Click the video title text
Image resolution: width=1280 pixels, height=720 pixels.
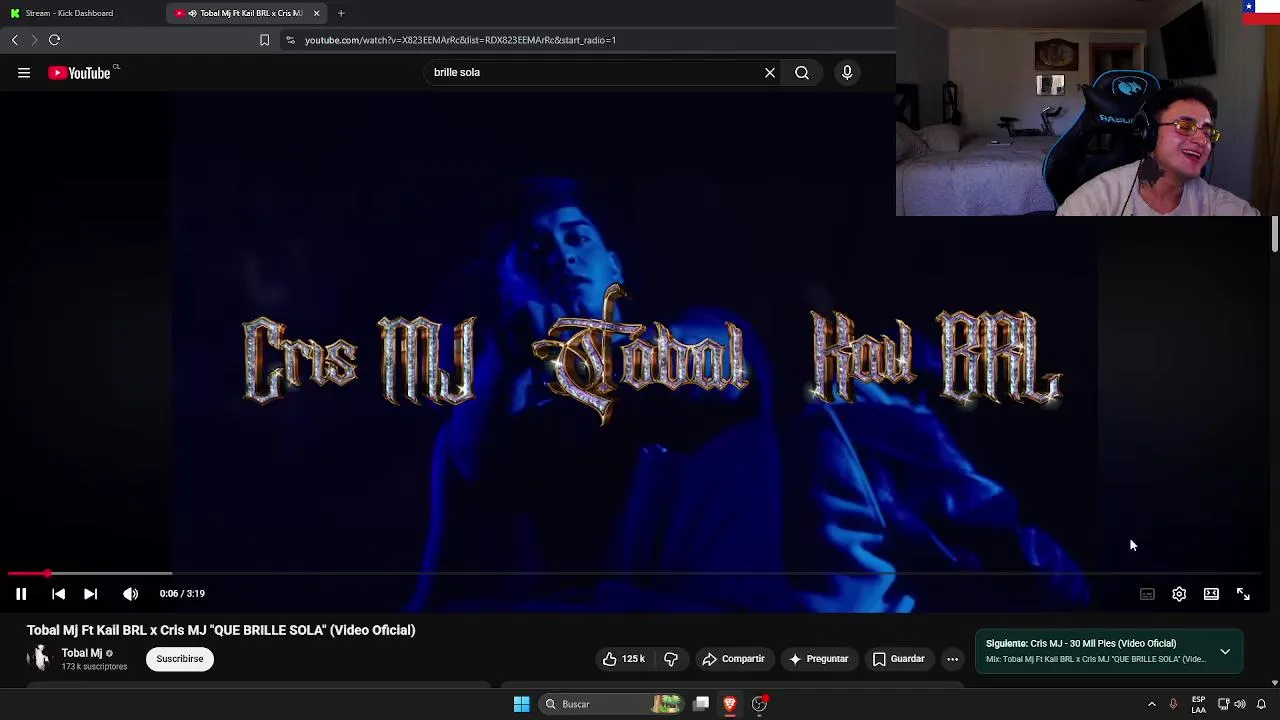221,630
